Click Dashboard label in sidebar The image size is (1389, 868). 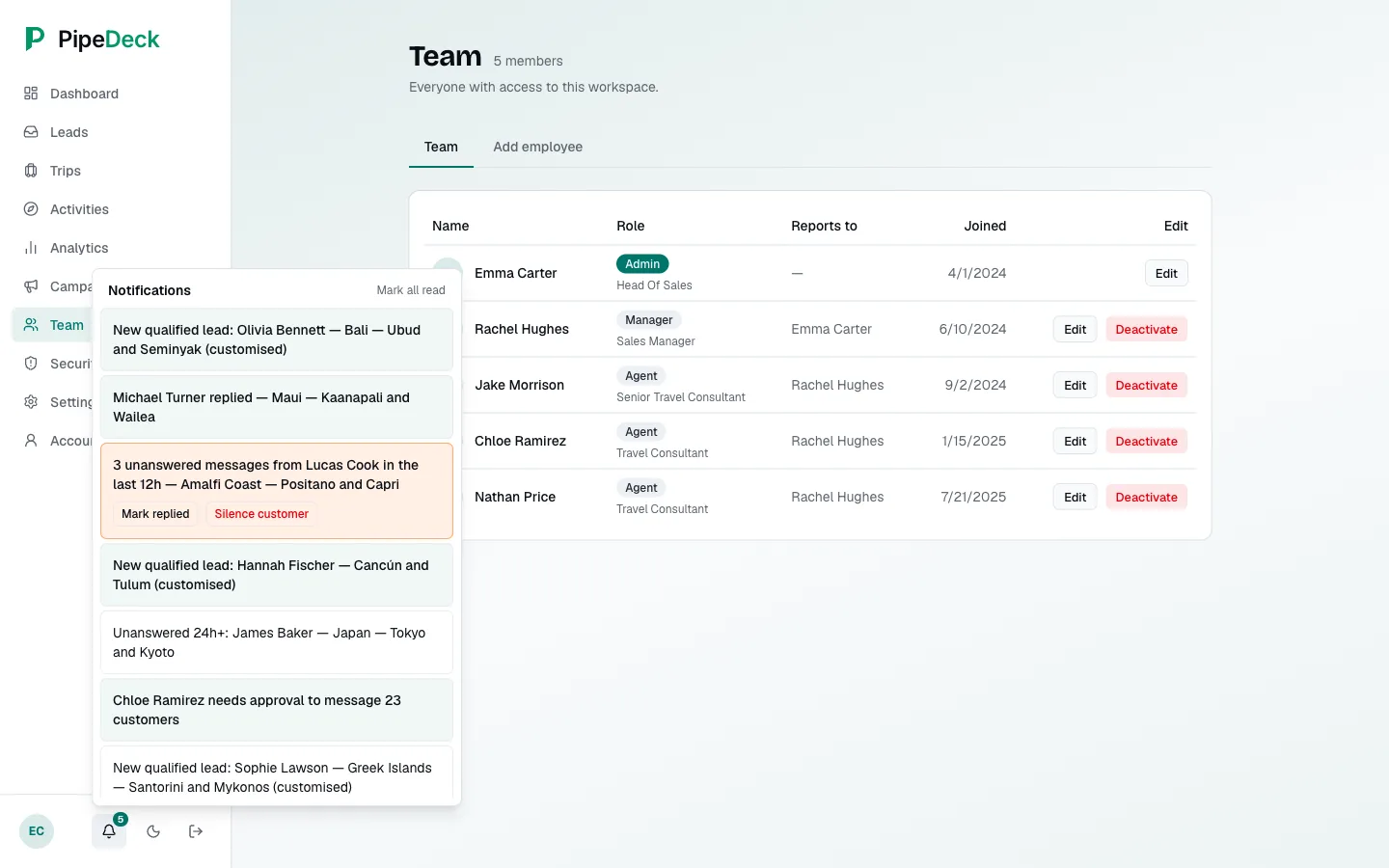coord(84,94)
